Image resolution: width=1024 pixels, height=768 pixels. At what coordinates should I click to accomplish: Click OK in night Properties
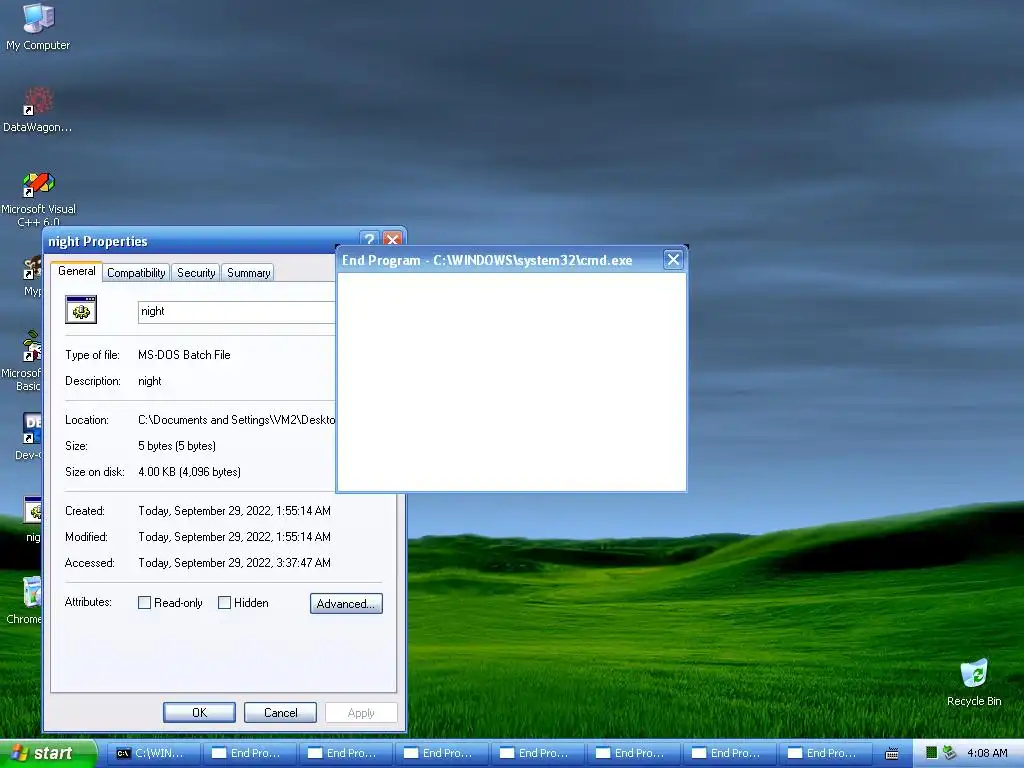point(199,712)
